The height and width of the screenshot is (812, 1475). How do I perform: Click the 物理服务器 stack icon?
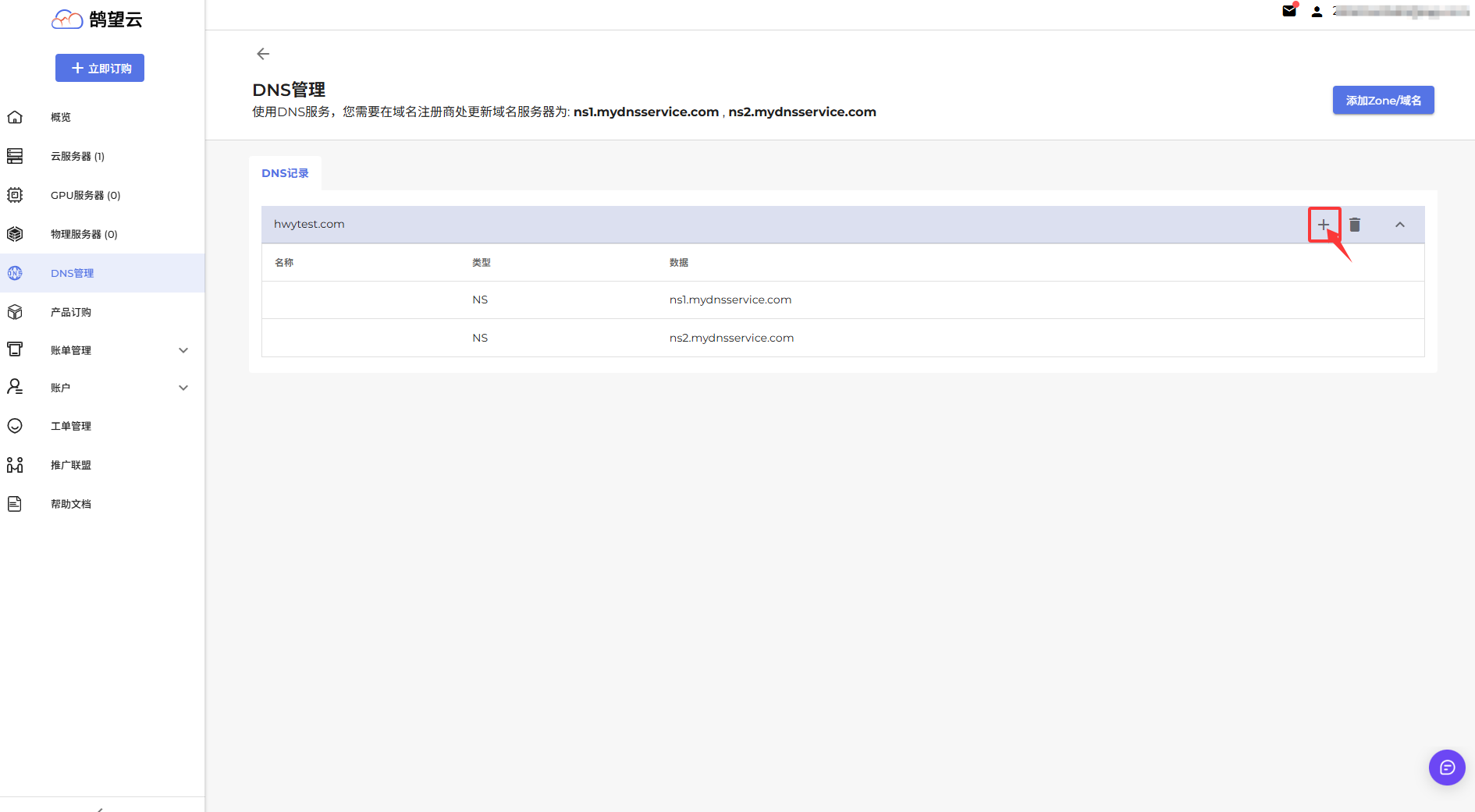(x=15, y=234)
